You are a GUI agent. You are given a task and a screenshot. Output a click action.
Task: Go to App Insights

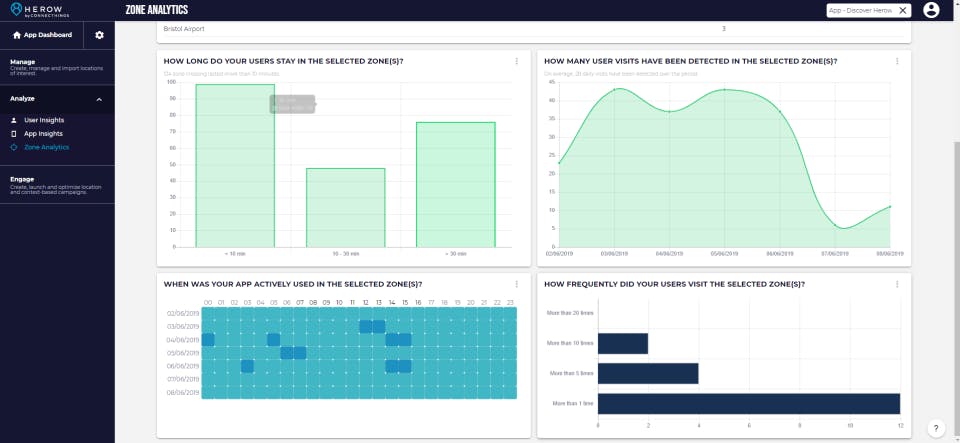[43, 134]
